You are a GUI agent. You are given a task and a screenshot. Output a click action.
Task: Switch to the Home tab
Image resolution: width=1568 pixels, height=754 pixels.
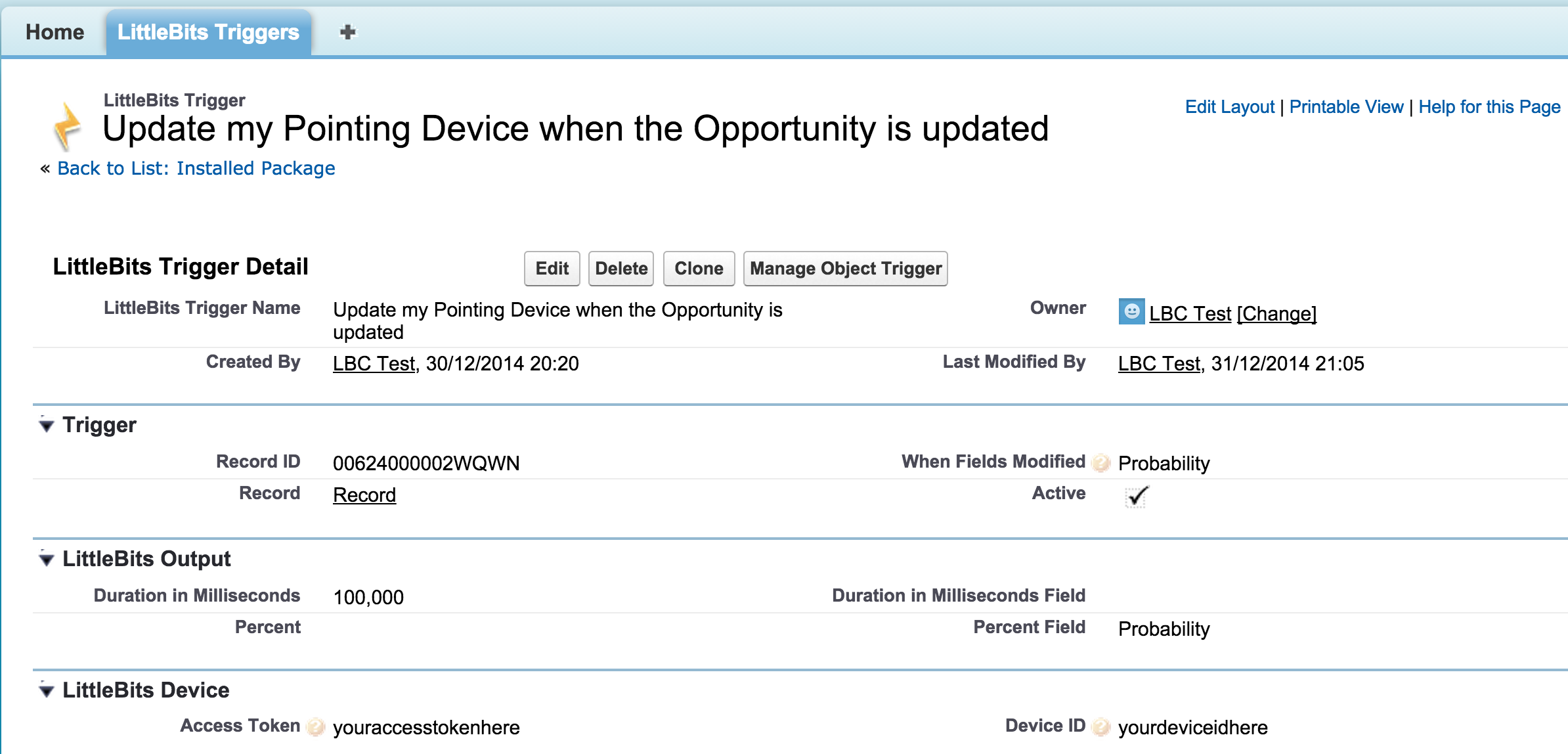tap(54, 32)
